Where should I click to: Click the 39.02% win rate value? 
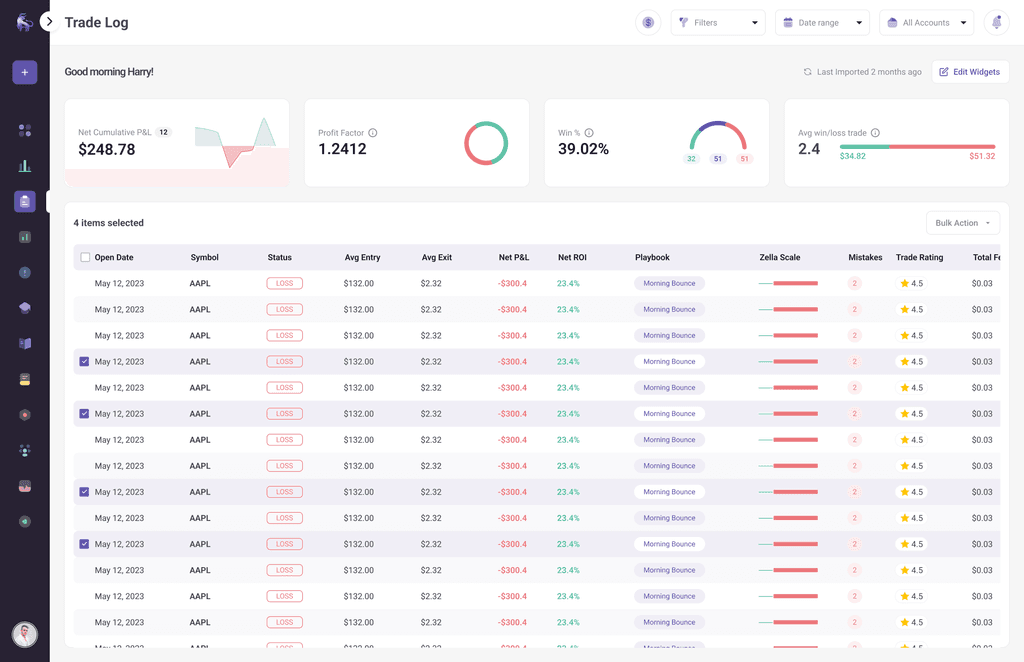(583, 149)
